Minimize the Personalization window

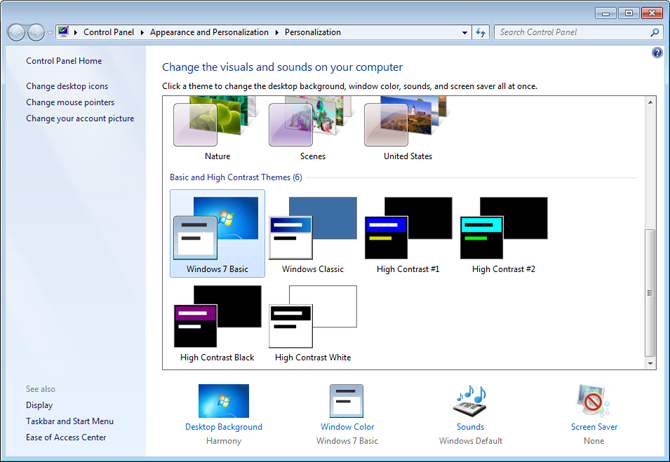(605, 13)
